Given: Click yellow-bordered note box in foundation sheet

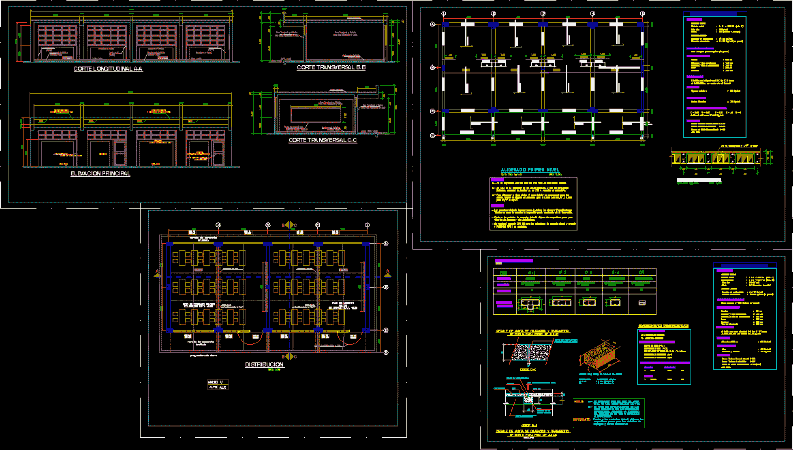Looking at the screenshot, I should click(x=617, y=411).
